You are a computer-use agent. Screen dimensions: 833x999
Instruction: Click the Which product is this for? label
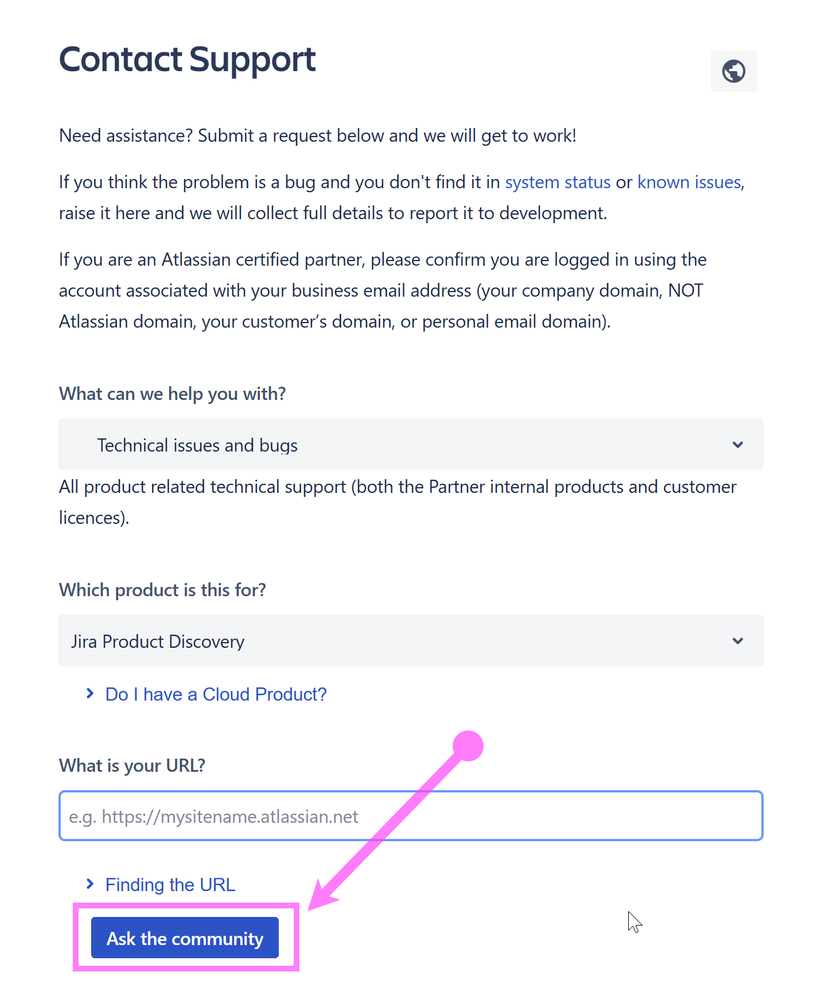(163, 590)
